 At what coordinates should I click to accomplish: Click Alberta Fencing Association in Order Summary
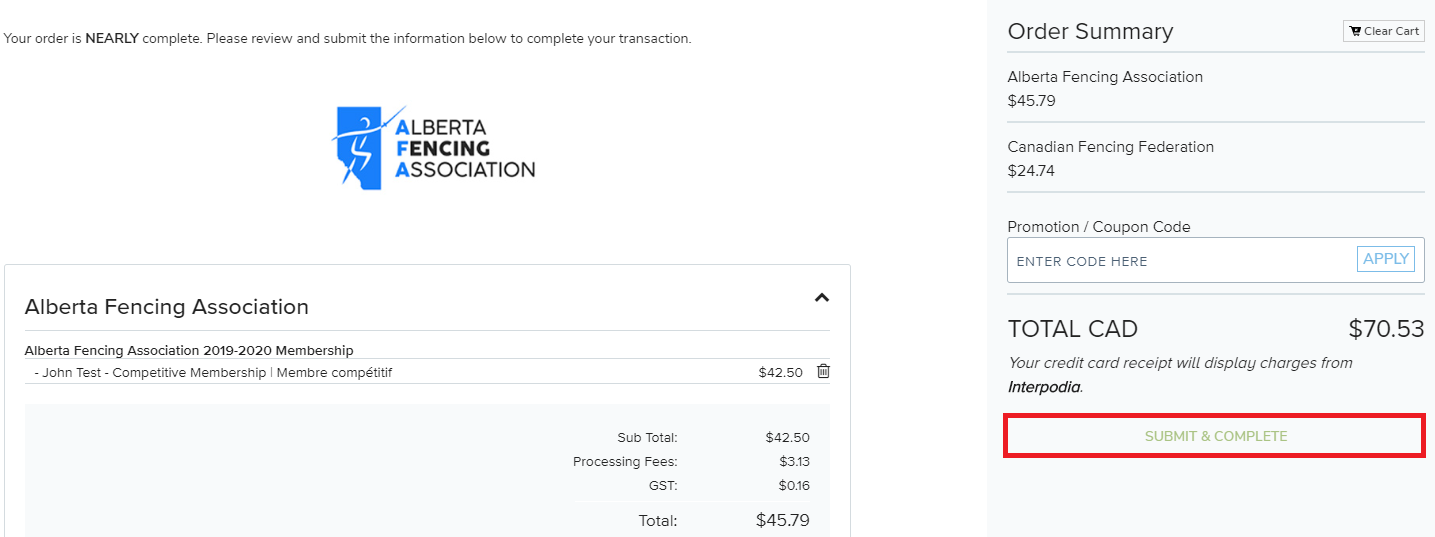pyautogui.click(x=1105, y=77)
